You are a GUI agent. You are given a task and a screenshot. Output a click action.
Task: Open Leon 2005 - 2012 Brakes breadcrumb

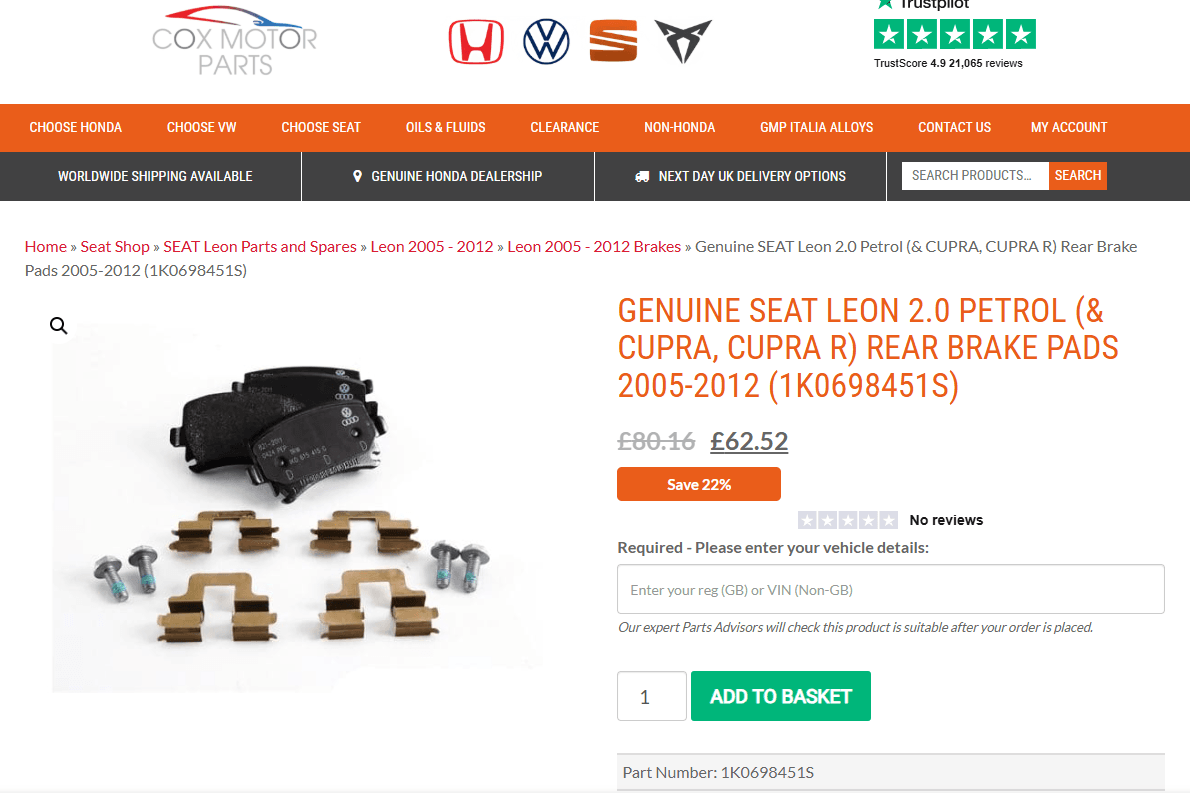[x=594, y=247]
